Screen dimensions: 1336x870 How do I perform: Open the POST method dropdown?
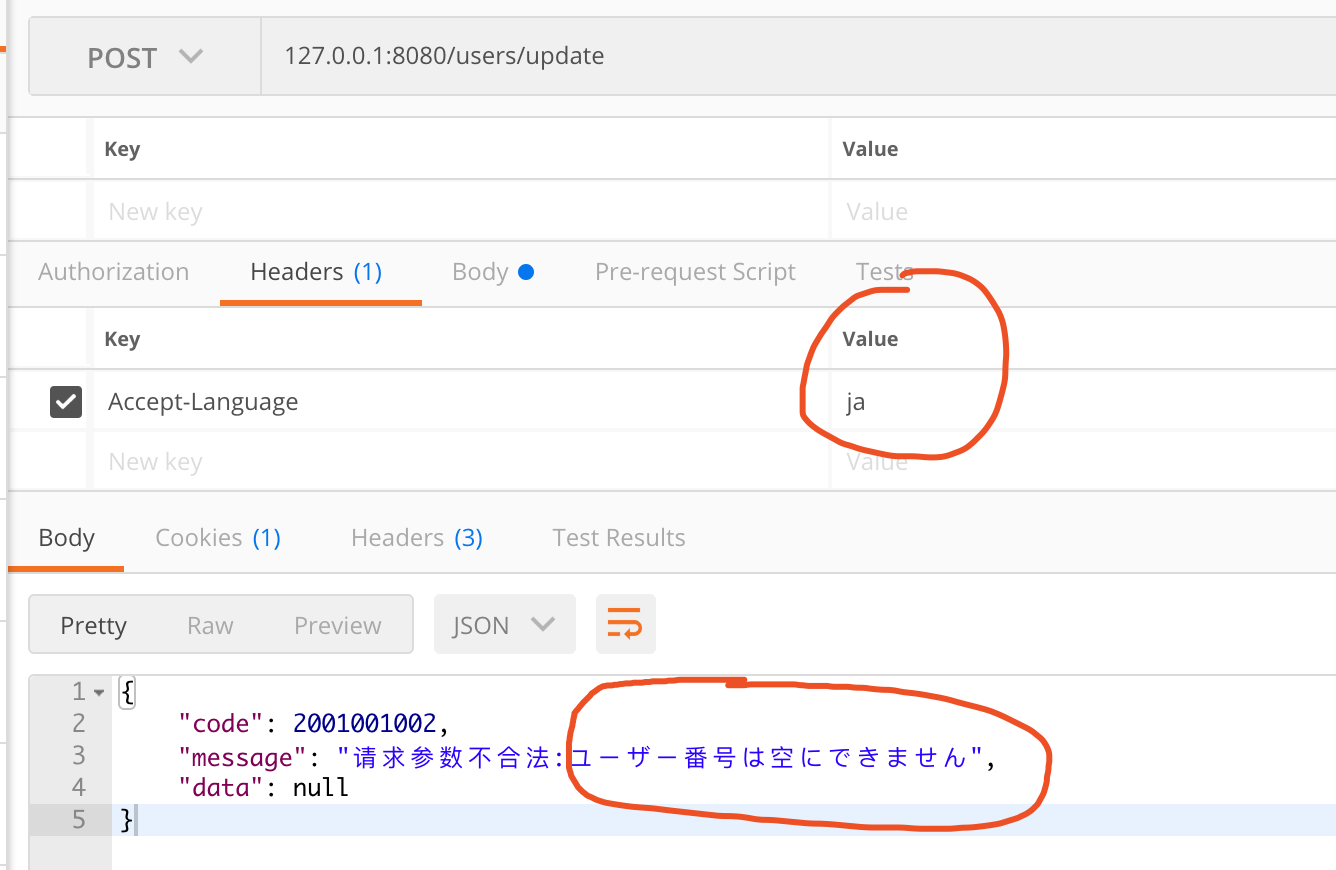point(145,58)
